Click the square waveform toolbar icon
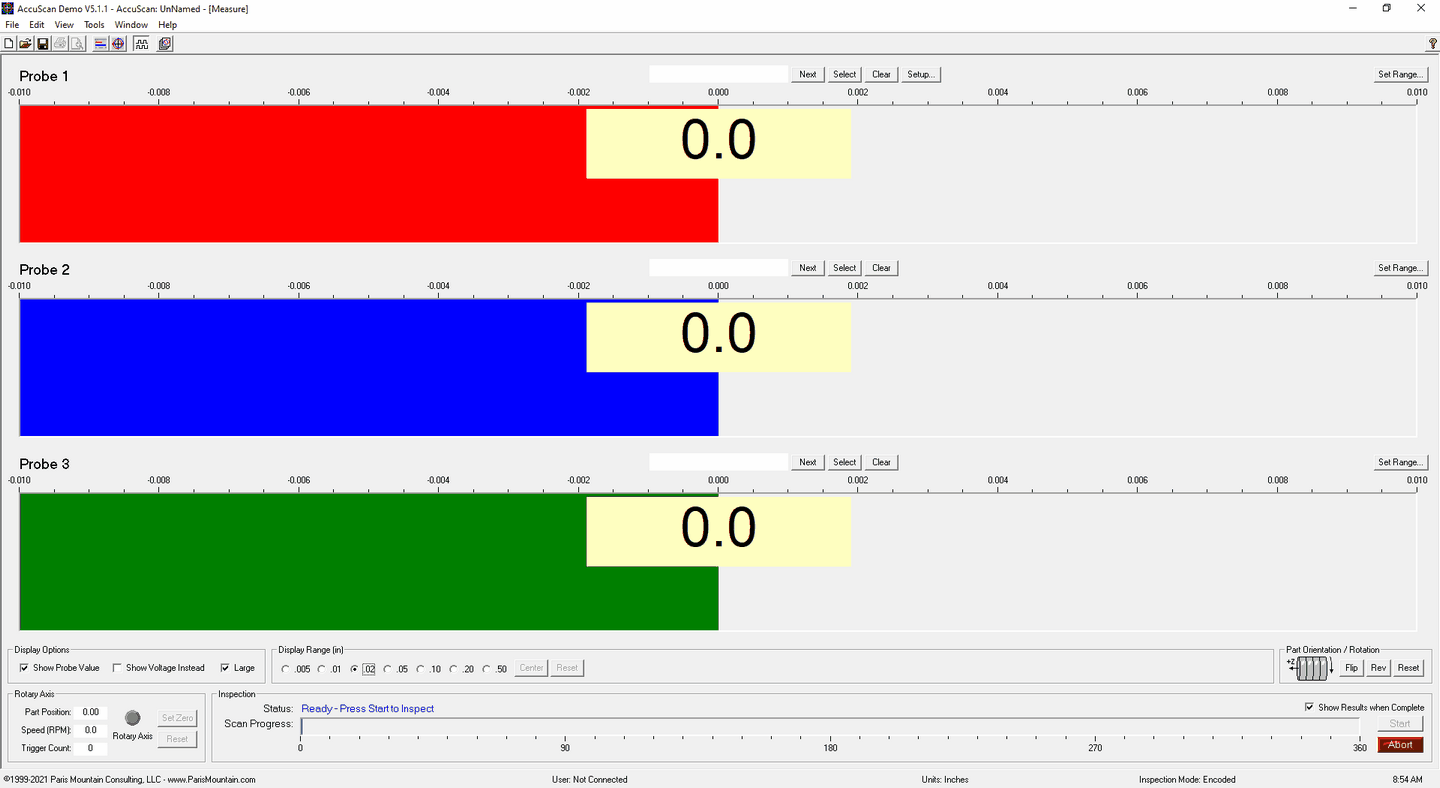 tap(141, 44)
